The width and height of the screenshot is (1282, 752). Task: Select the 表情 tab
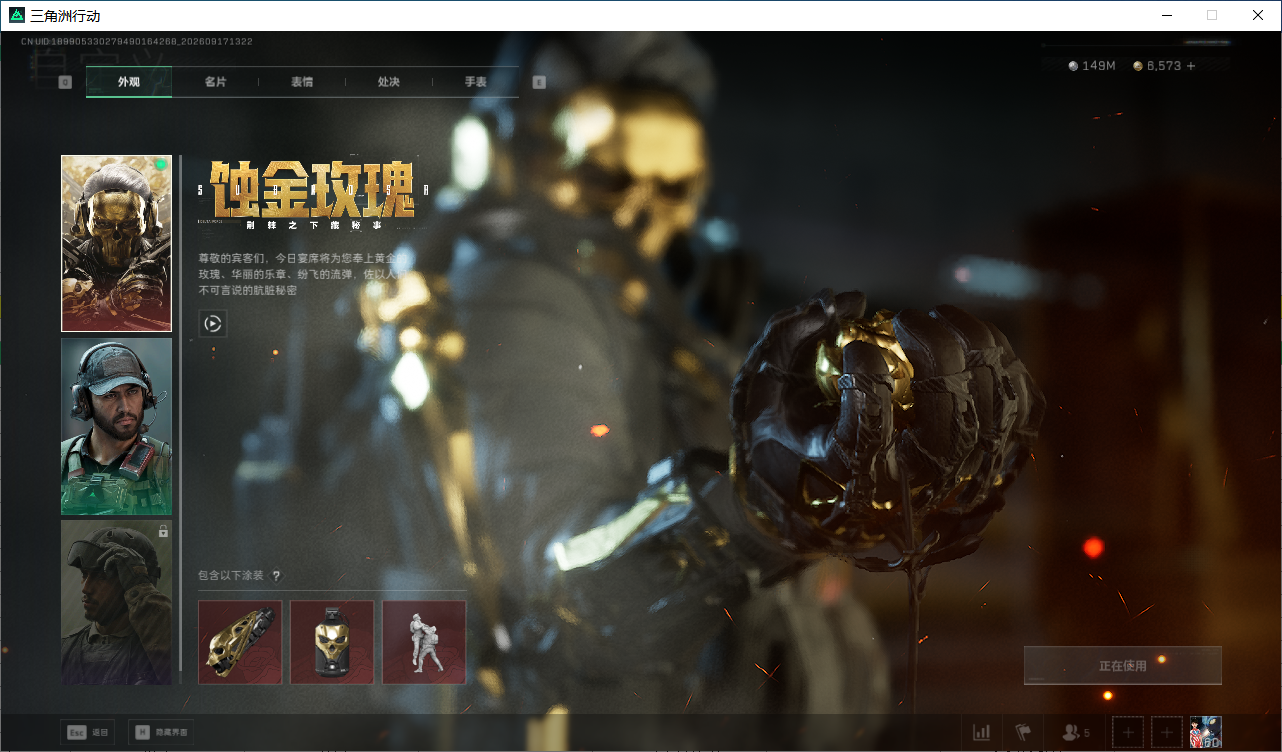coord(302,82)
